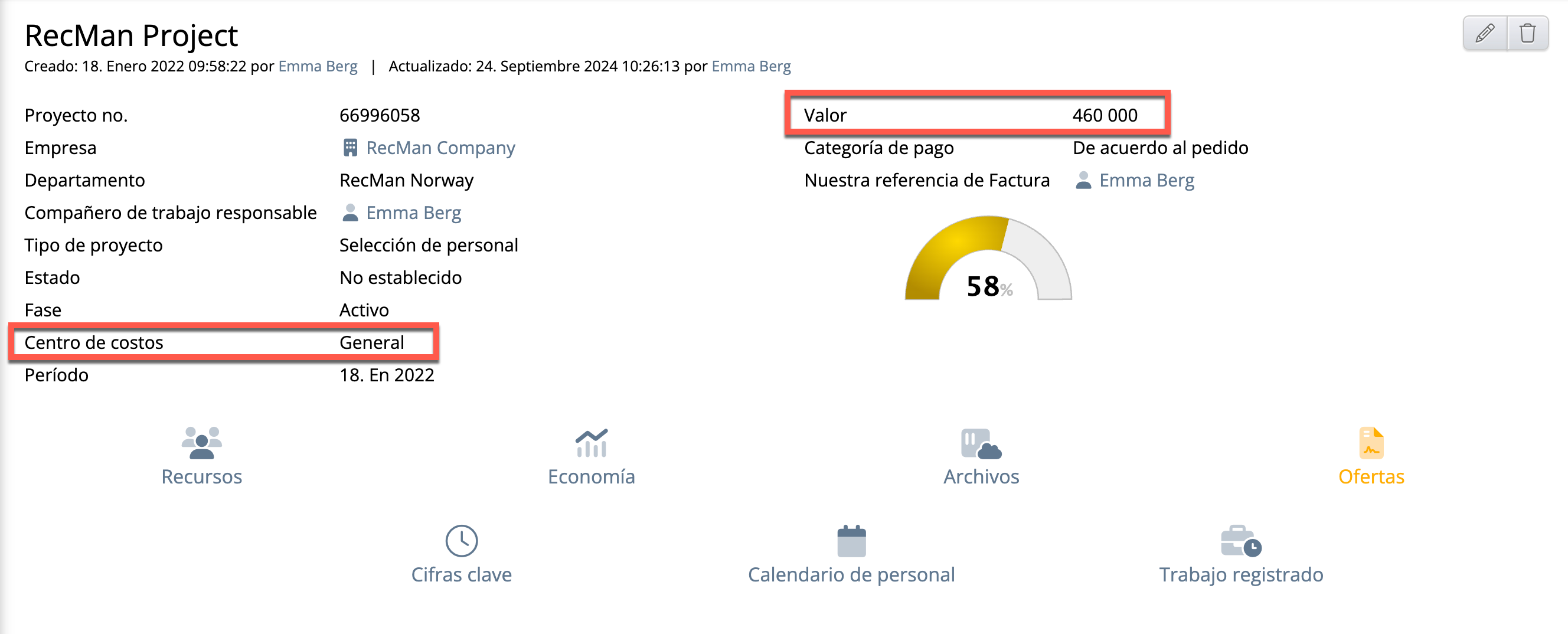The width and height of the screenshot is (1568, 634).
Task: Click the pencil edit project icon
Action: pyautogui.click(x=1485, y=33)
